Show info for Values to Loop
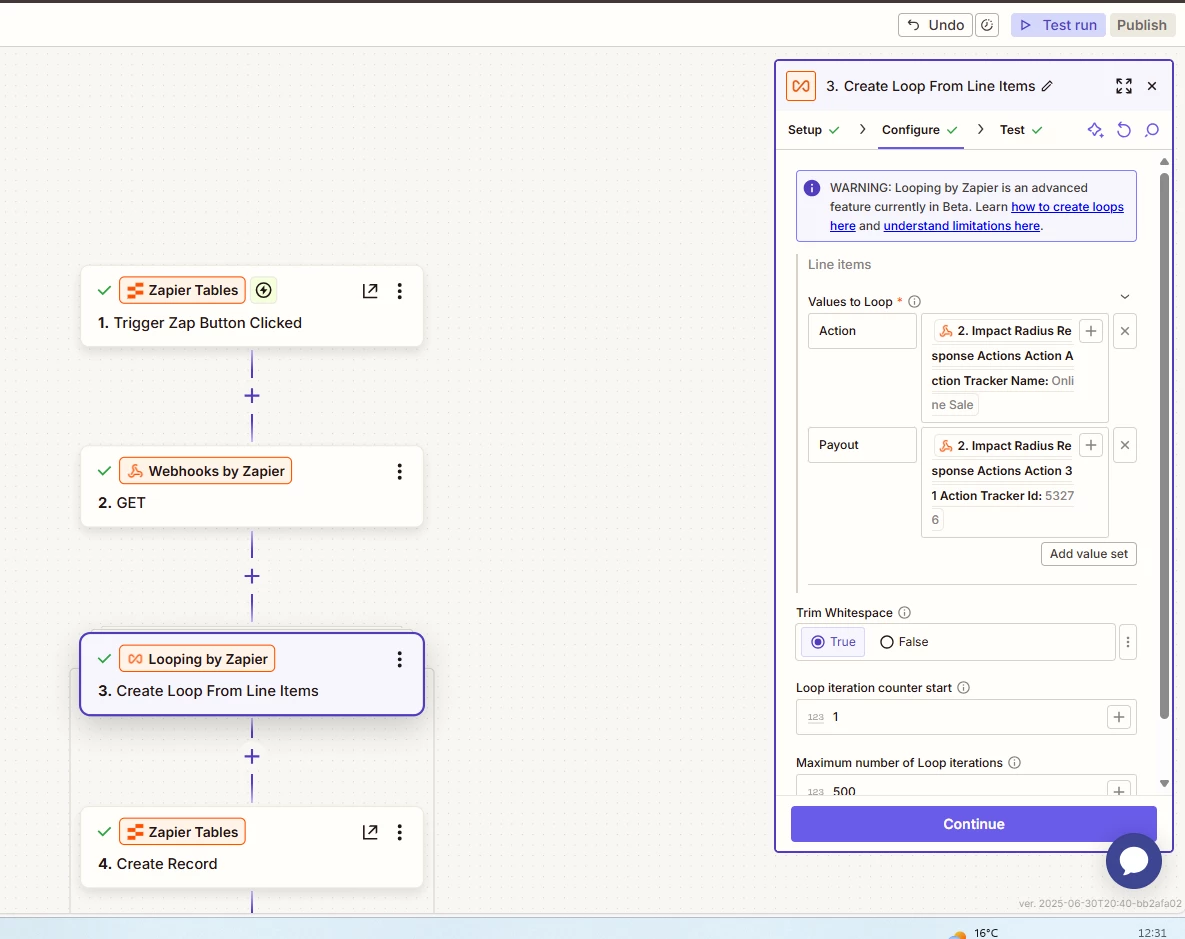The width and height of the screenshot is (1185, 939). tap(914, 302)
